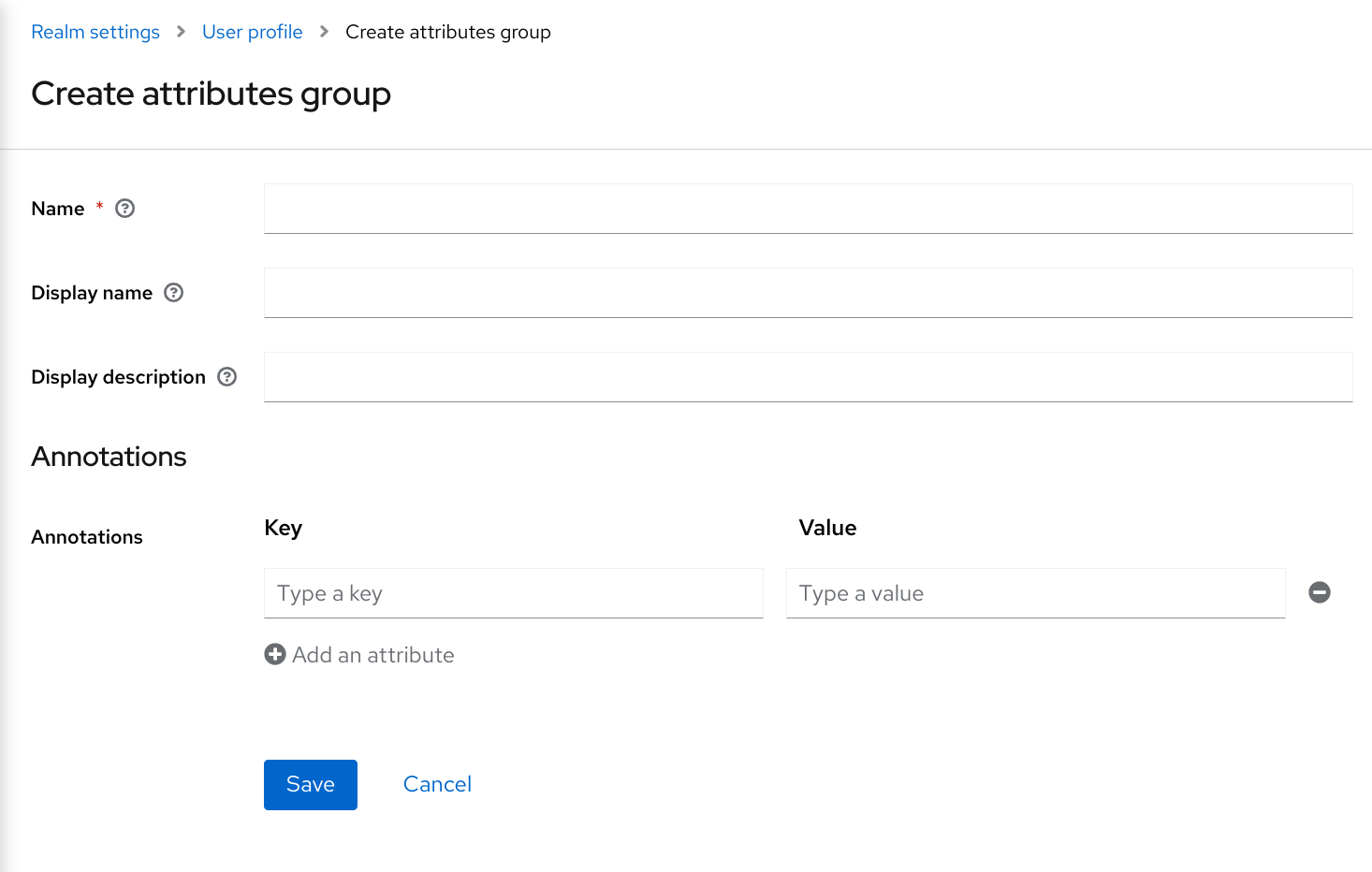The image size is (1372, 872).
Task: Click the Type a key input field
Action: point(513,592)
